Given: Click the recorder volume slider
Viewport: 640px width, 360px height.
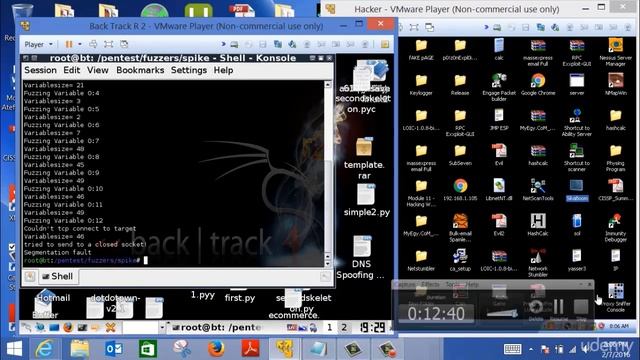Looking at the screenshot, I should [x=502, y=313].
